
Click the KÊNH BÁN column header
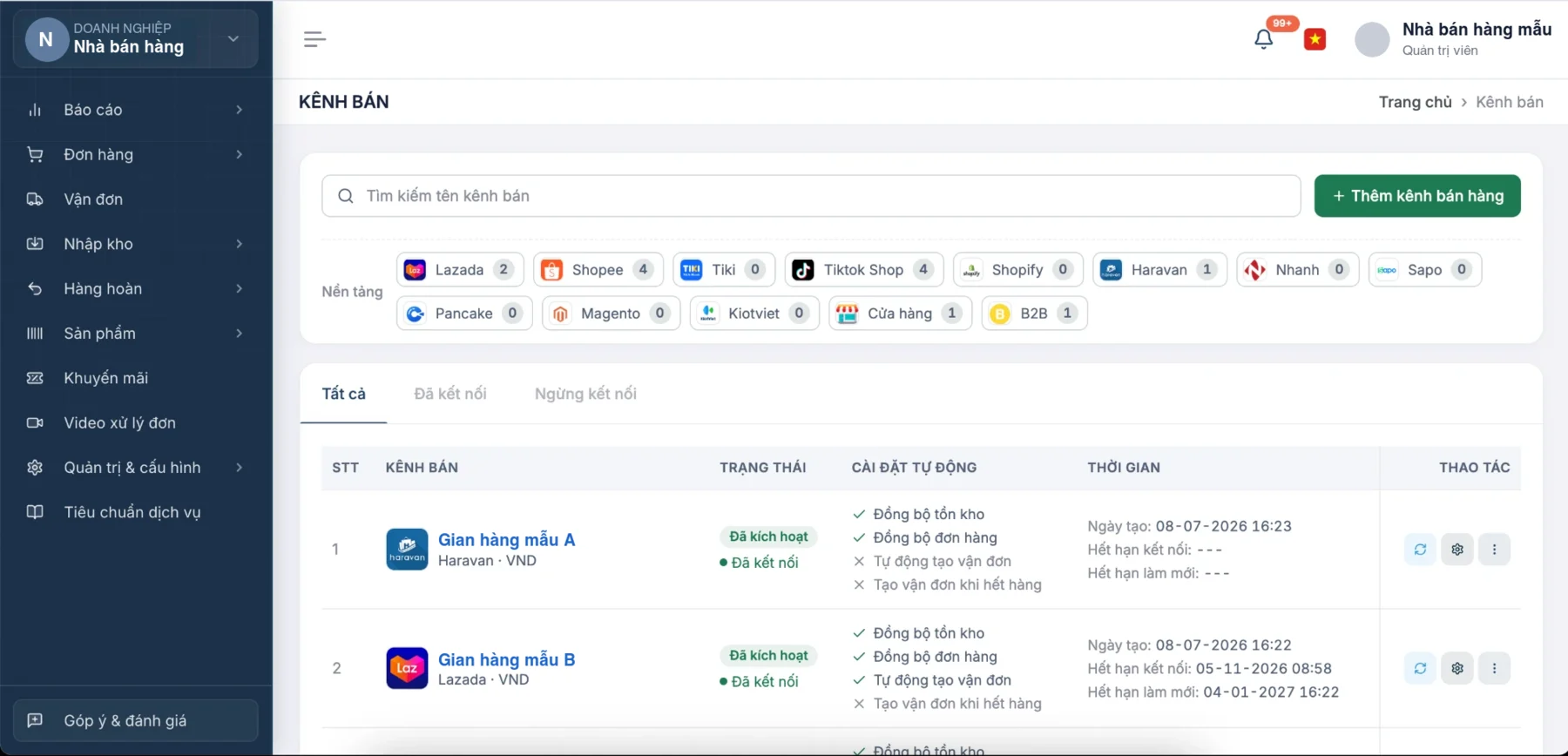click(422, 468)
